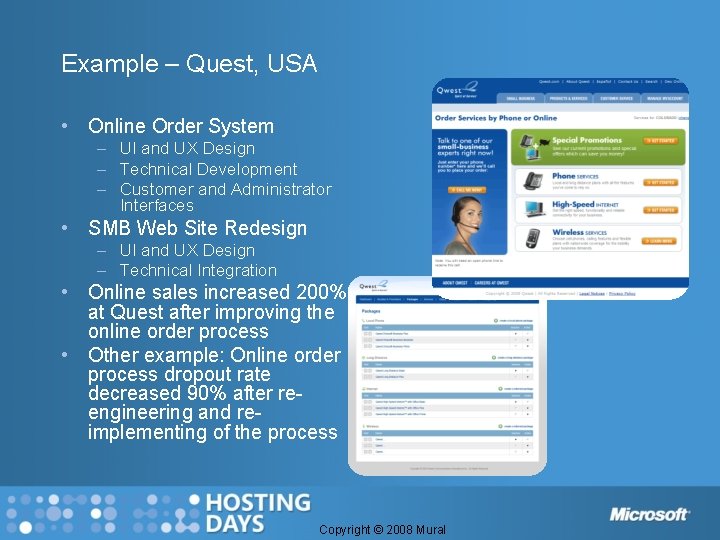Click Get Started for High-Speed Internet
Image resolution: width=720 pixels, height=540 pixels.
(660, 210)
